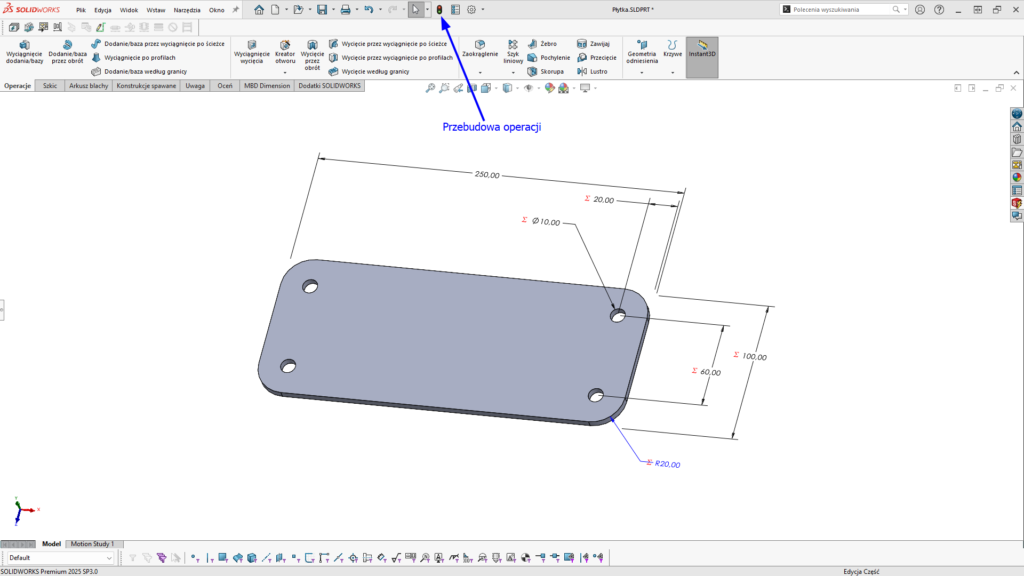Click the Wyciągnięcie dodania/bazy extrude icon
1024x576 pixels.
tap(24, 47)
